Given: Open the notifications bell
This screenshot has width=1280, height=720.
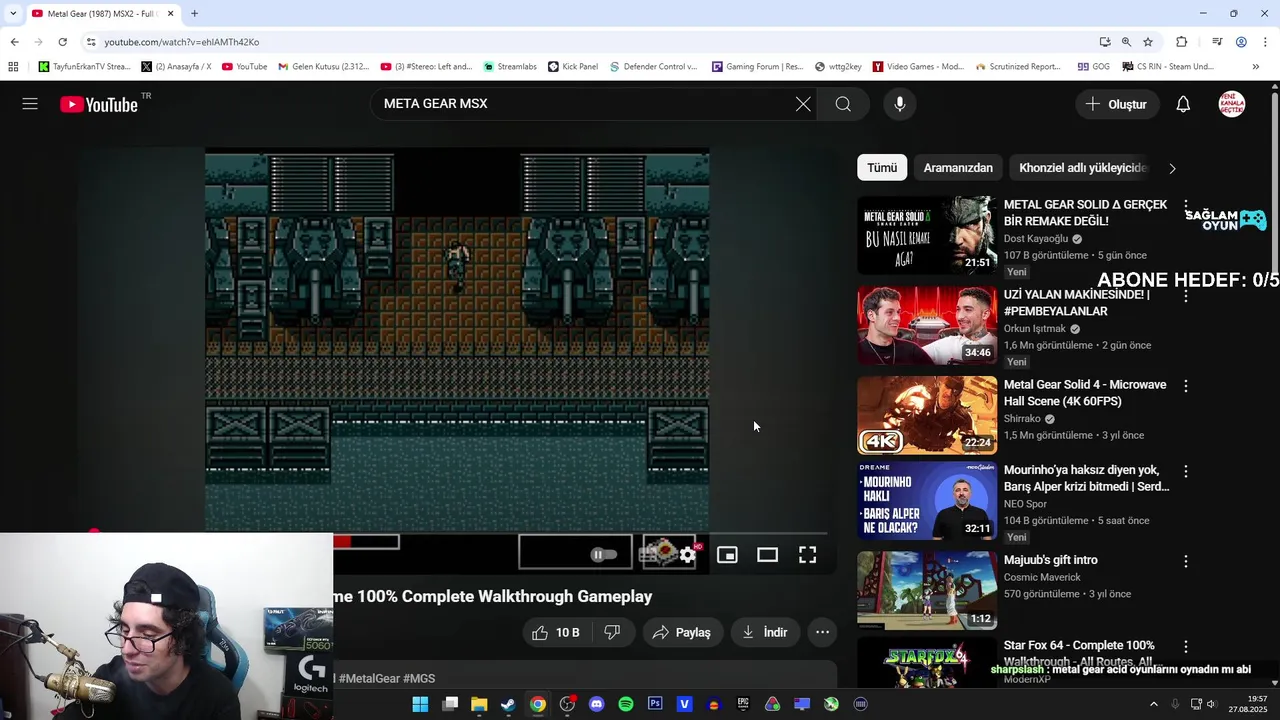Looking at the screenshot, I should coord(1183,104).
